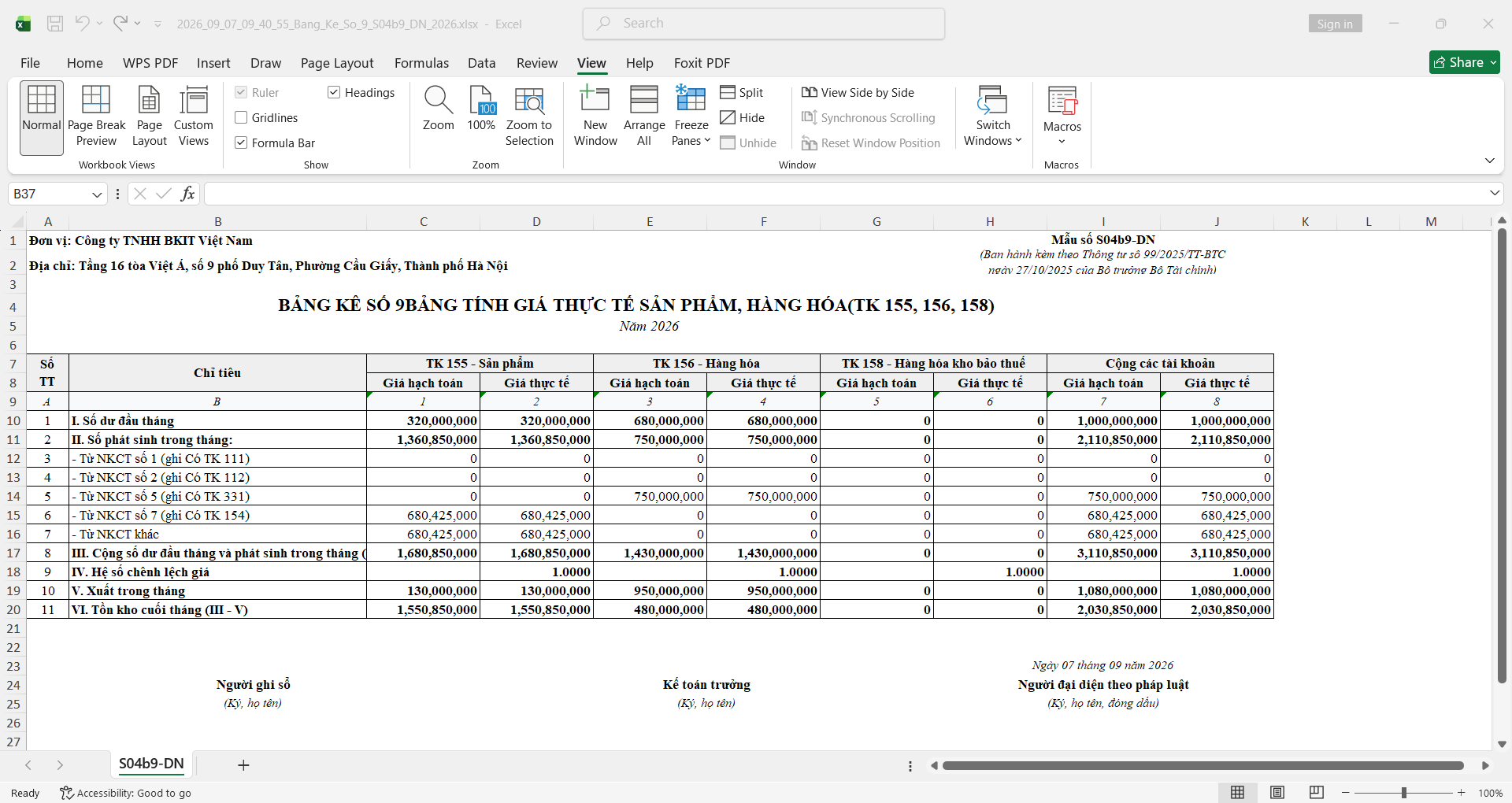Image resolution: width=1512 pixels, height=803 pixels.
Task: Toggle the Headings checkbox
Action: pos(334,93)
